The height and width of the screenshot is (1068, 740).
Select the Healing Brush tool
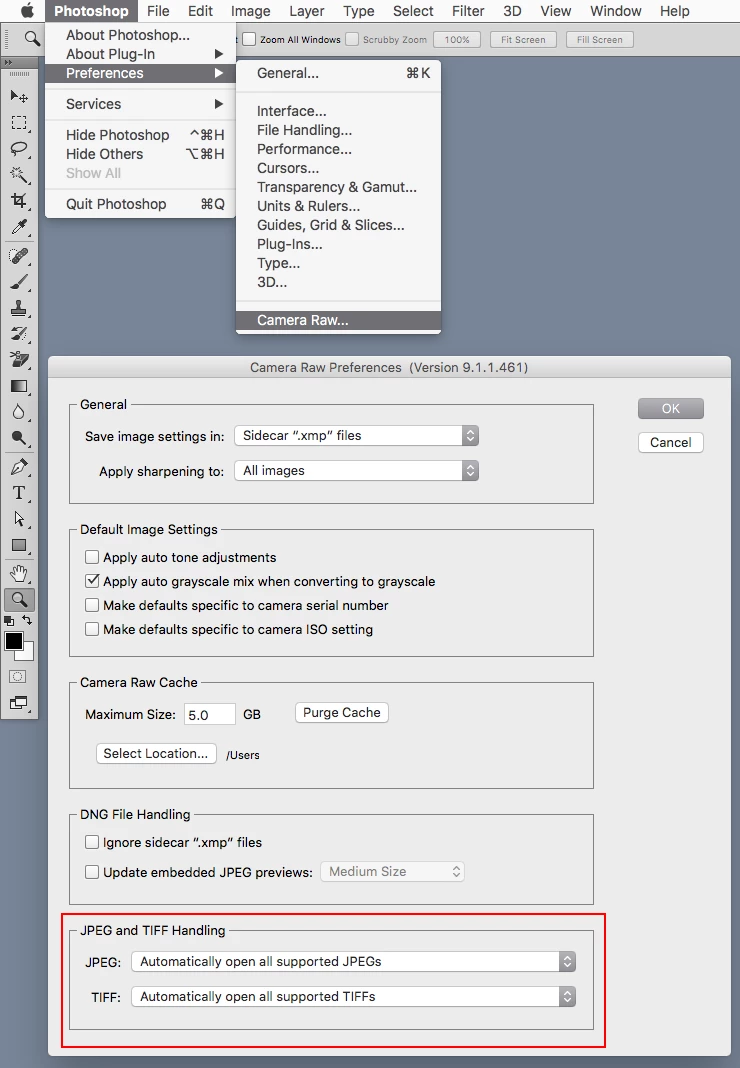19,255
